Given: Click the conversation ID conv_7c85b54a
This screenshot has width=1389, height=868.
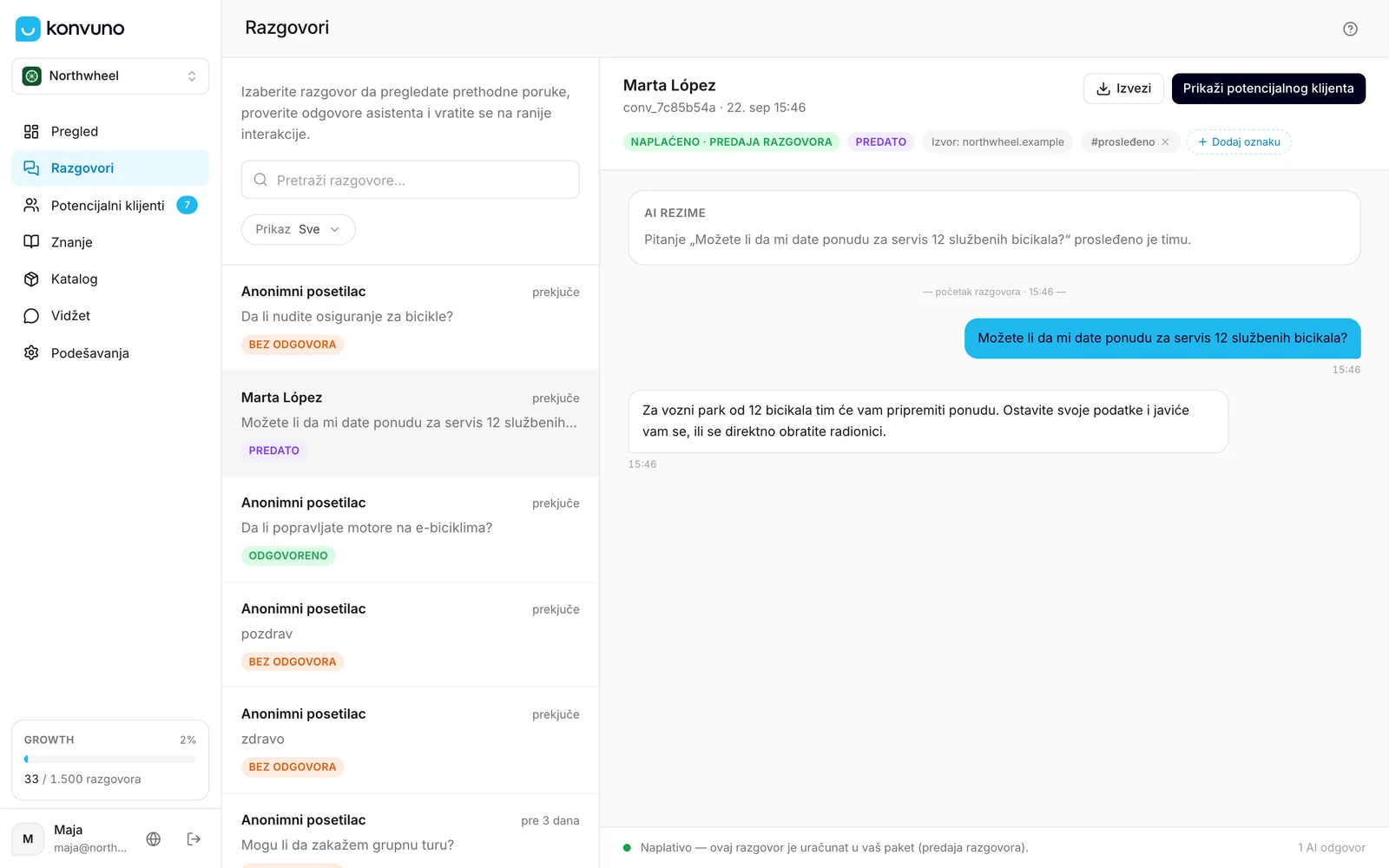Looking at the screenshot, I should [669, 108].
